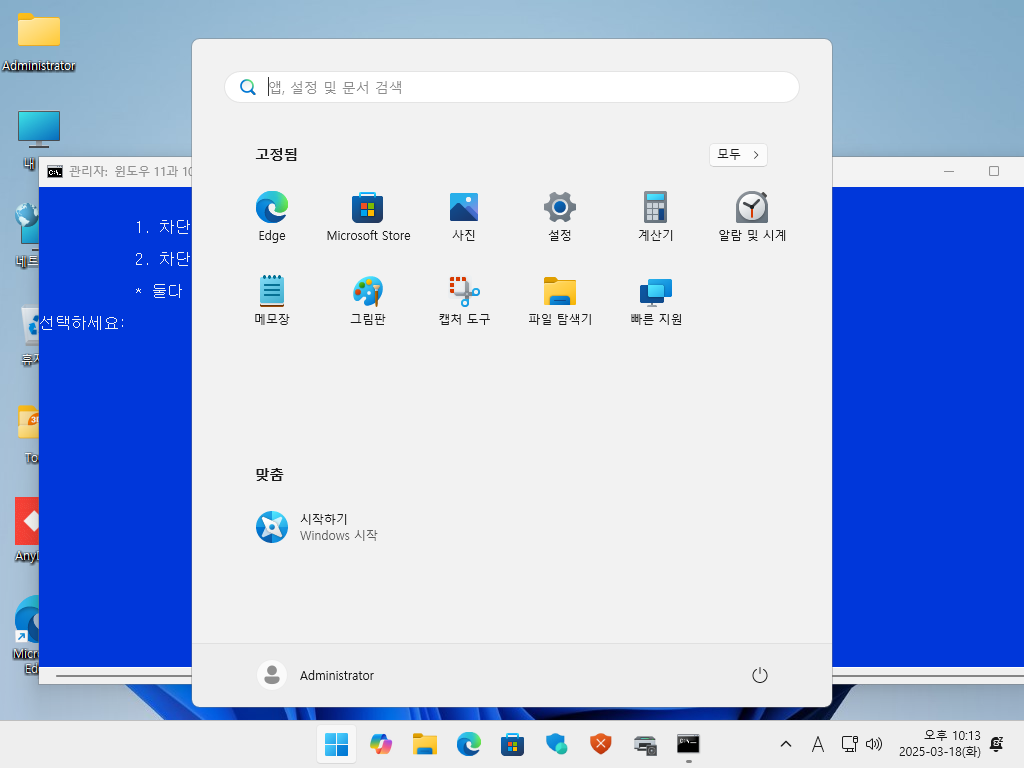The image size is (1024, 768).
Task: Click the 선택하세요 prompt line
Action: [82, 323]
